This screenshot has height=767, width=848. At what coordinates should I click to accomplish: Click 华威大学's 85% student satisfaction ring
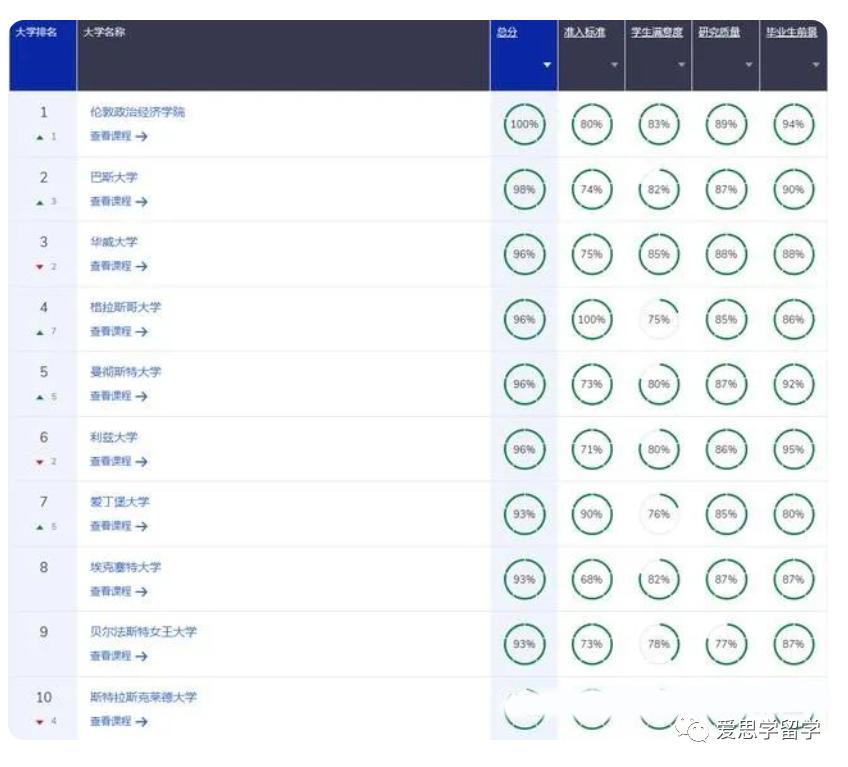pyautogui.click(x=659, y=254)
